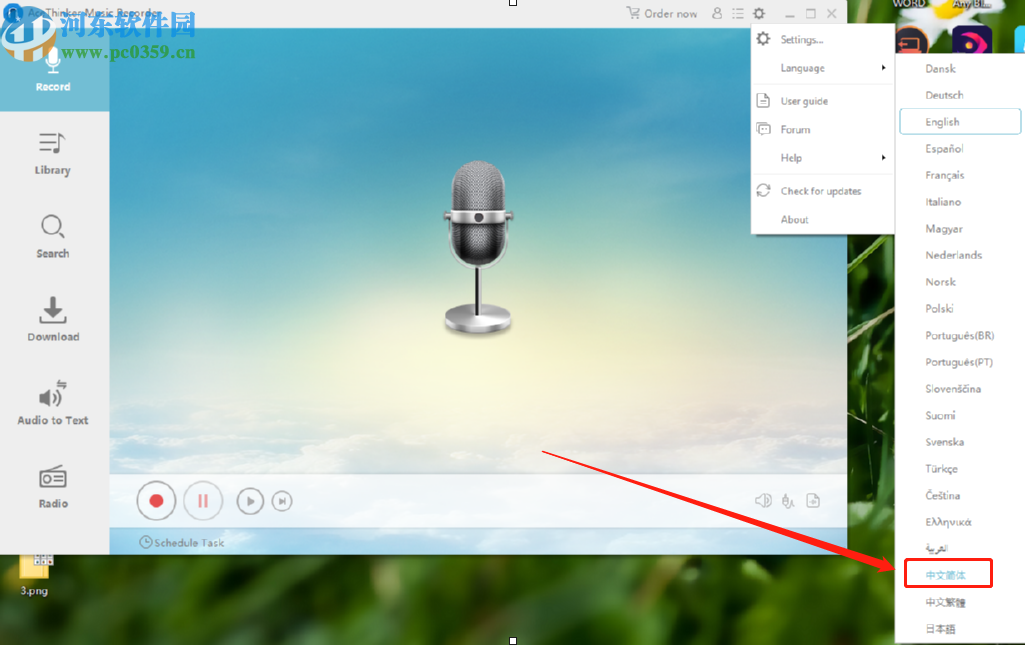Viewport: 1025px width, 645px height.
Task: Click the Settings gear icon in menu
Action: pyautogui.click(x=763, y=39)
